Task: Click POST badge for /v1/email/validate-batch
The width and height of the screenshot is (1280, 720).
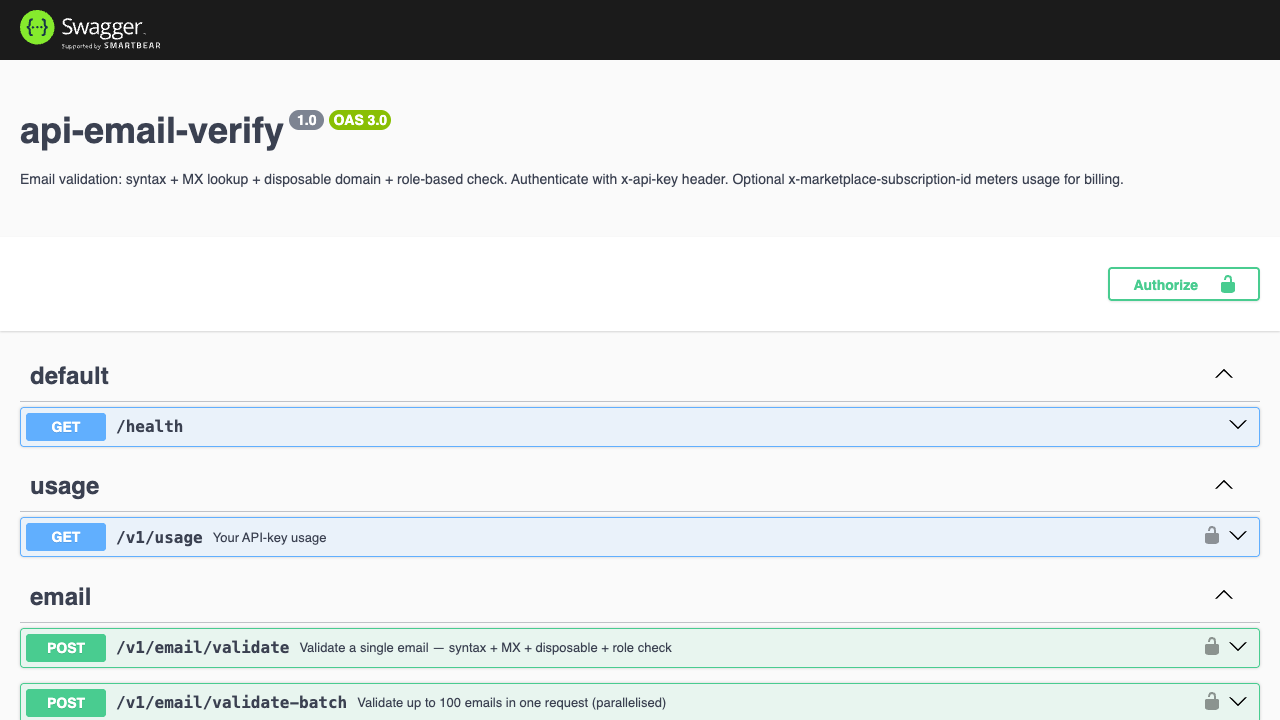Action: click(x=66, y=703)
